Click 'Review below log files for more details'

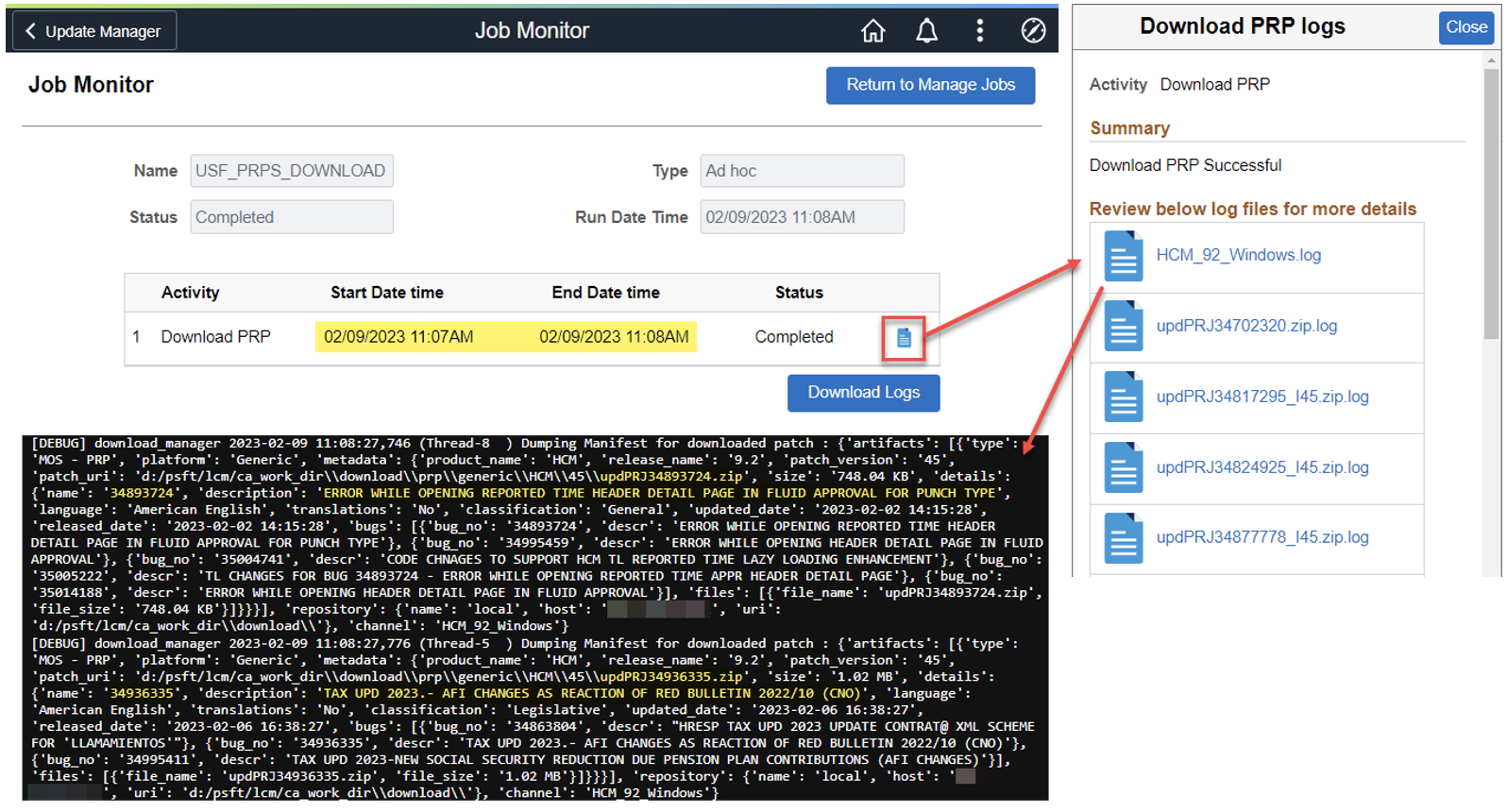[1252, 209]
